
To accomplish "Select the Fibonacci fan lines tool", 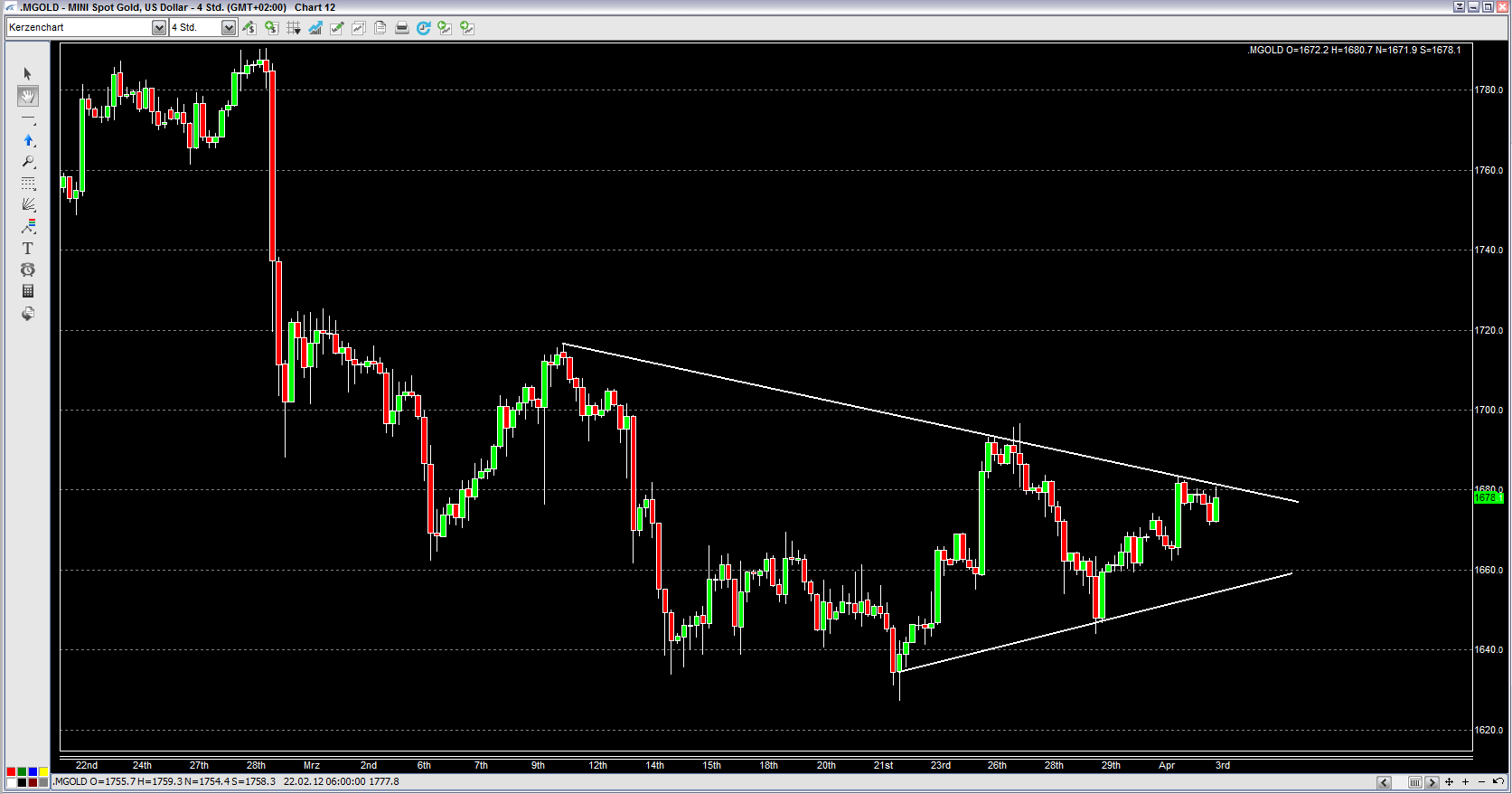I will coord(28,204).
